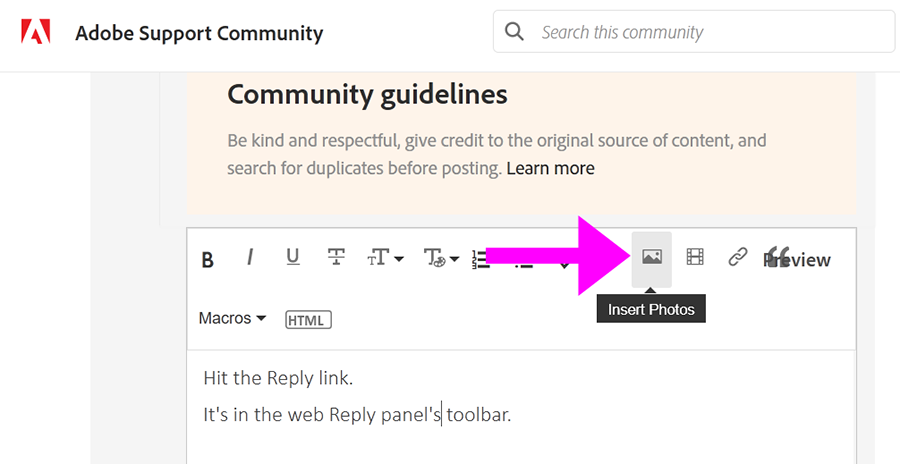Insert a numbered list
The image size is (900, 464).
point(481,259)
